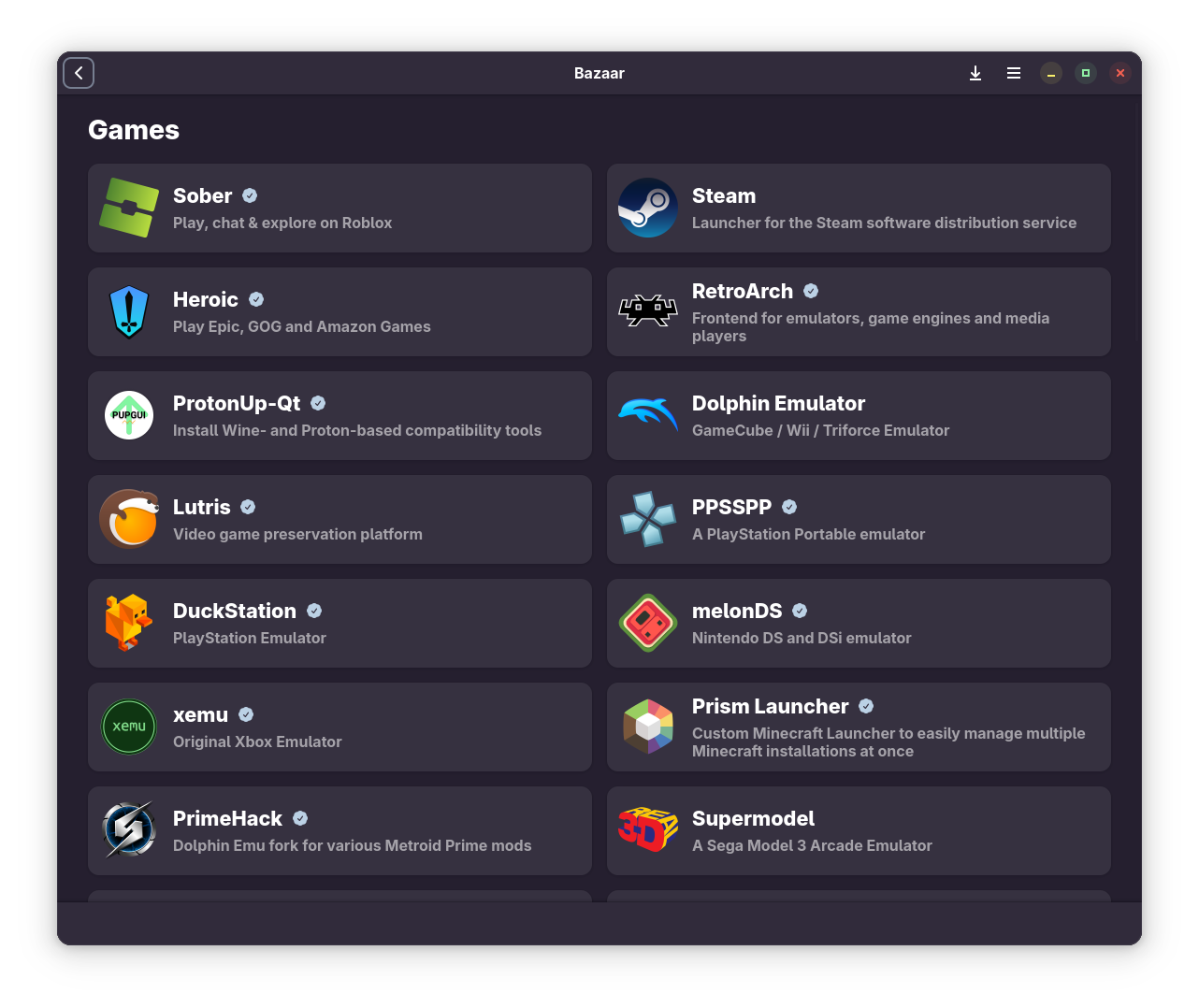The height and width of the screenshot is (1008, 1199).
Task: Click the Steam logo icon
Action: (648, 208)
